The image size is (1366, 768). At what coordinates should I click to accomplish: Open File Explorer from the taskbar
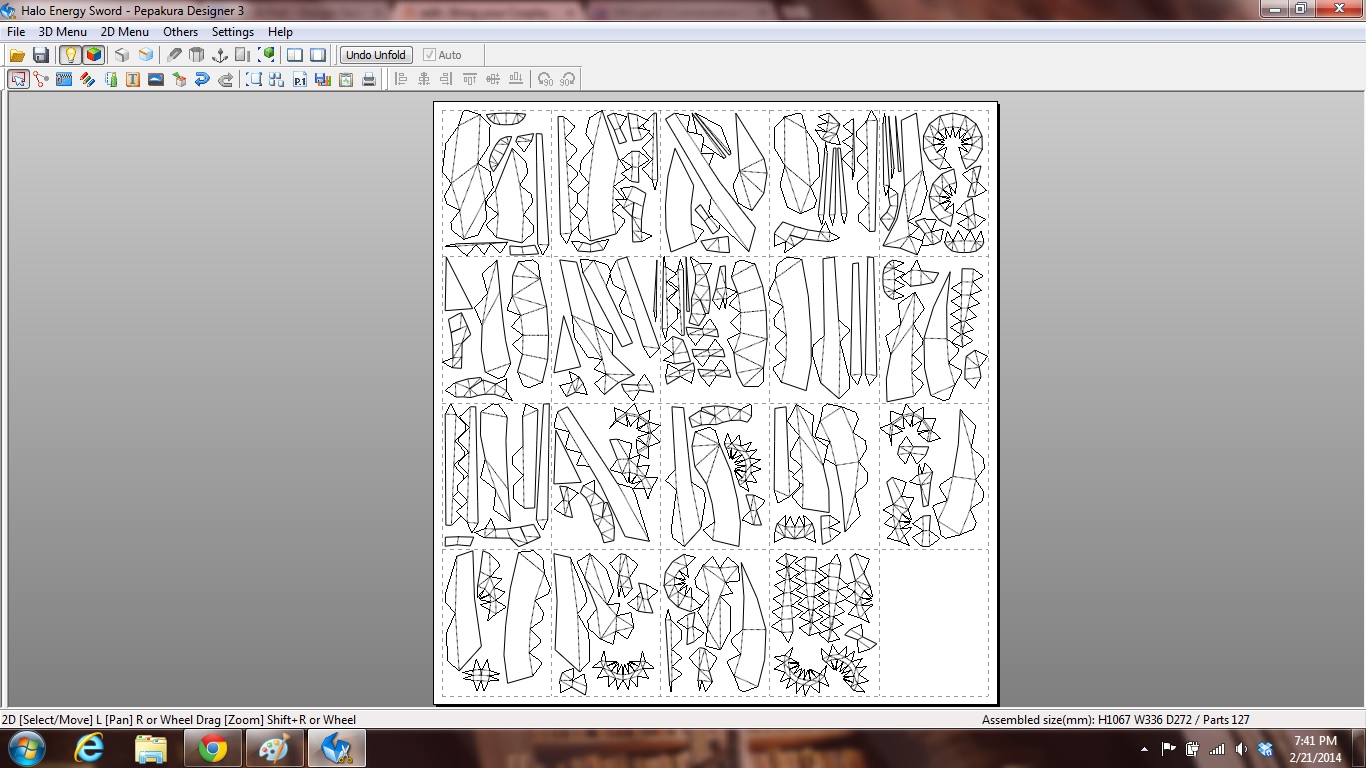[x=151, y=748]
